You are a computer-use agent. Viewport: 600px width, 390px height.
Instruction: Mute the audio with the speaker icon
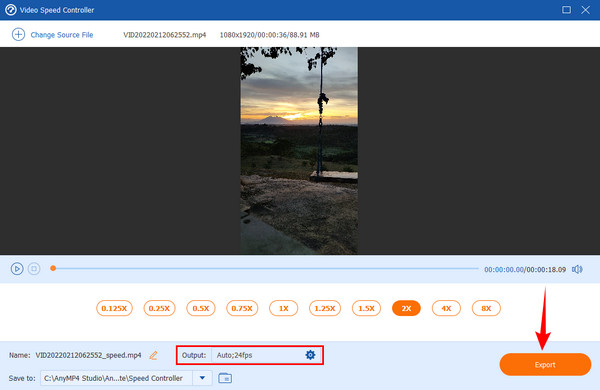577,269
